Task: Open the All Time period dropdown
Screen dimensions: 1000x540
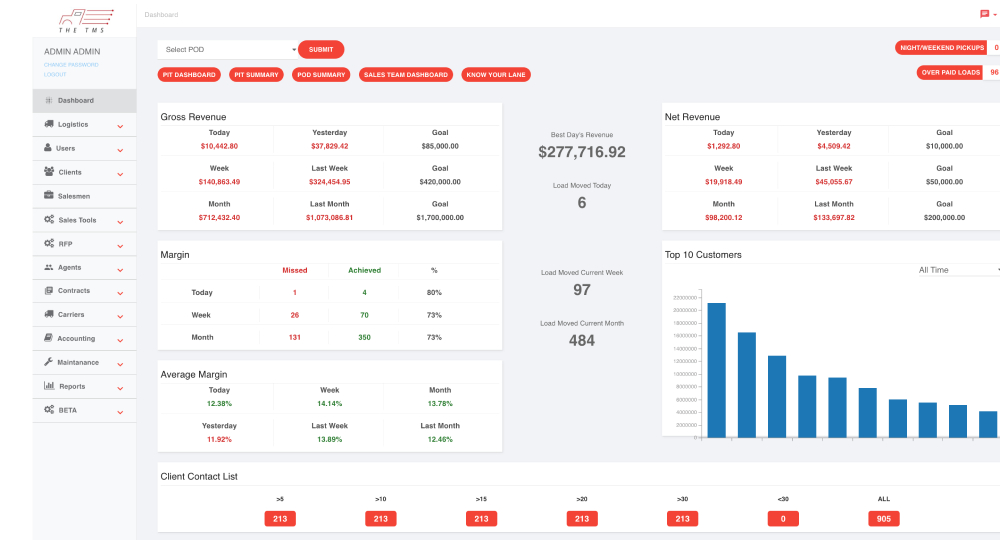Action: [958, 270]
